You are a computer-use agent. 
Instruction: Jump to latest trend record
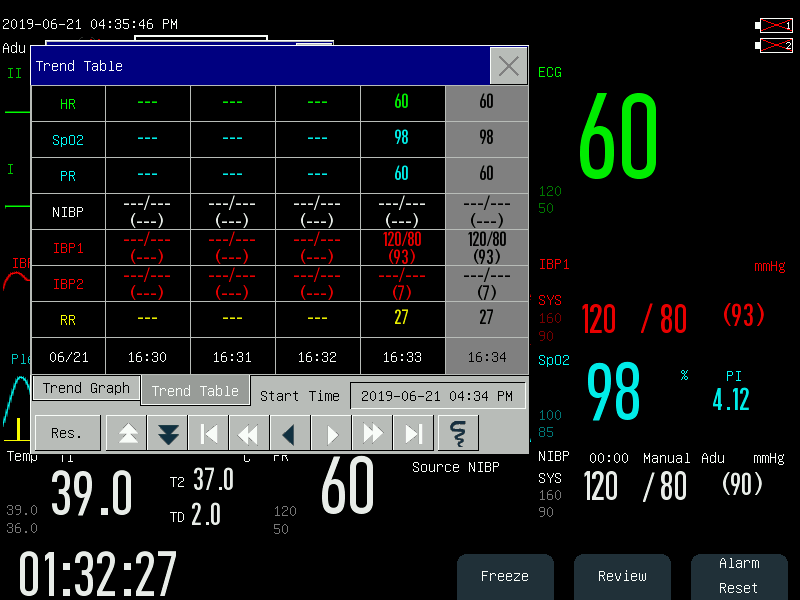coord(413,433)
